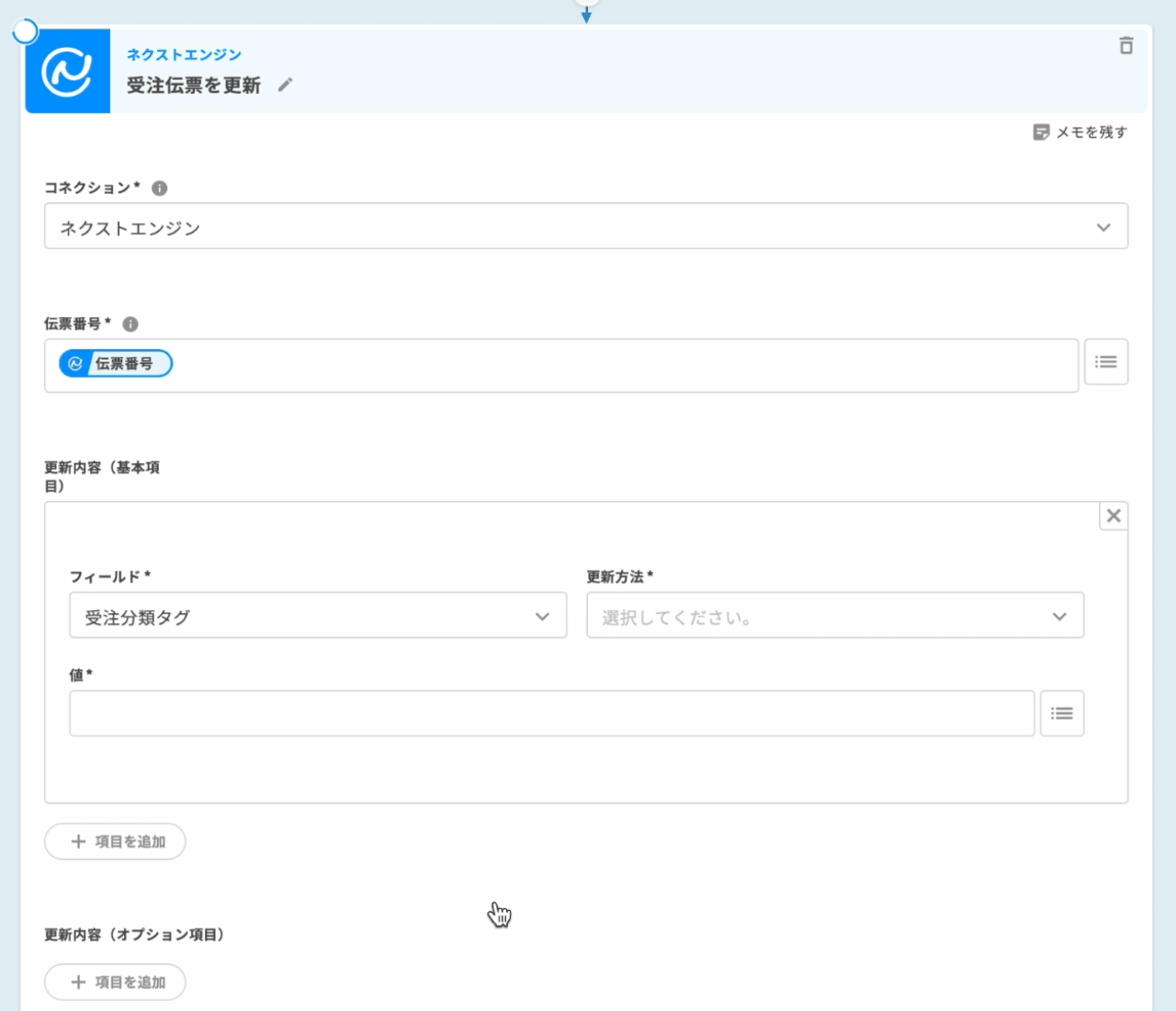
Task: Expand the コネクション dropdown
Action: [x=585, y=227]
